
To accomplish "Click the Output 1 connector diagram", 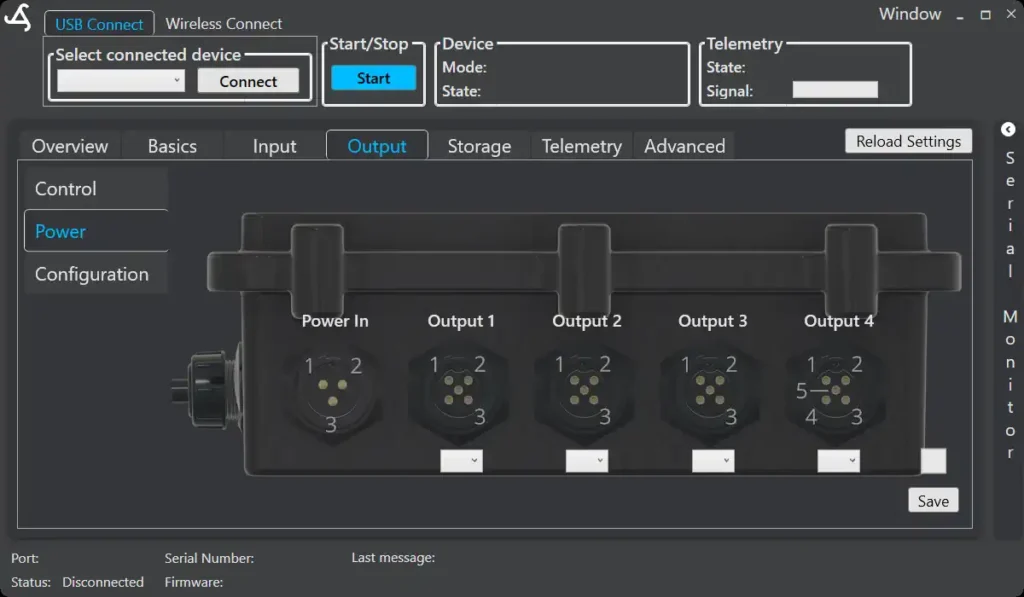I will pos(461,385).
